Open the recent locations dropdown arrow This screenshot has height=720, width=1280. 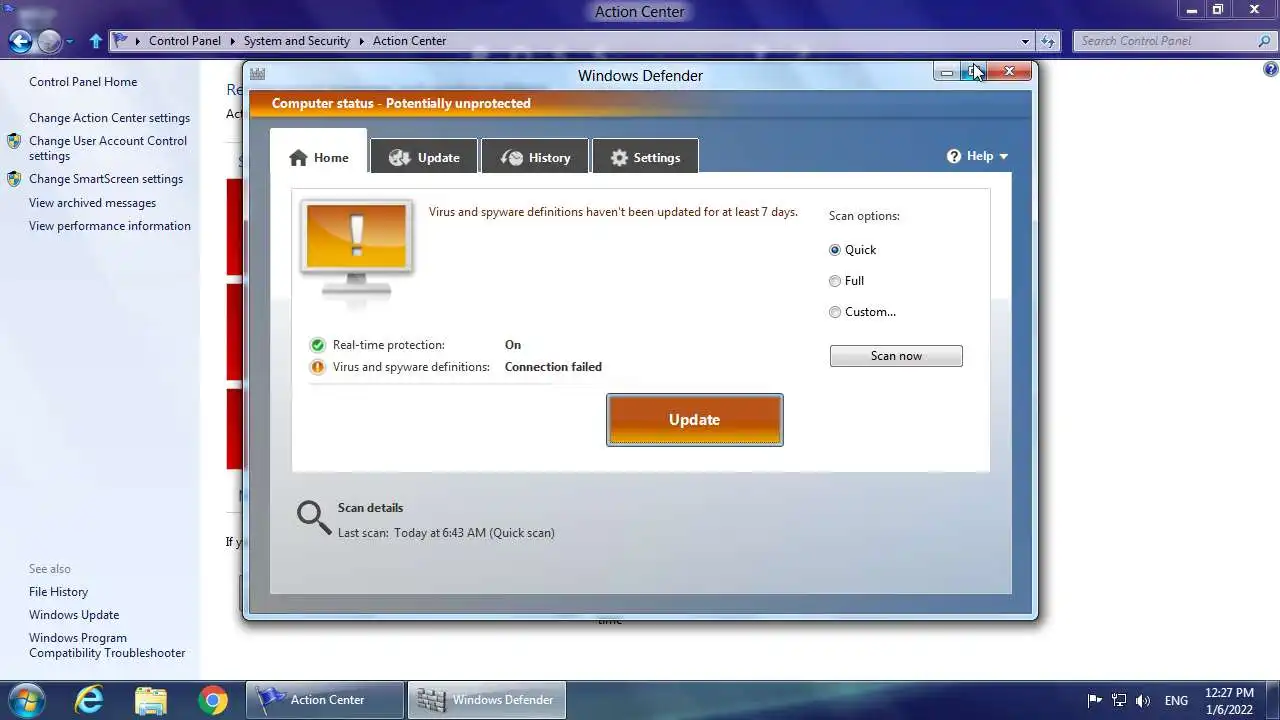point(70,42)
